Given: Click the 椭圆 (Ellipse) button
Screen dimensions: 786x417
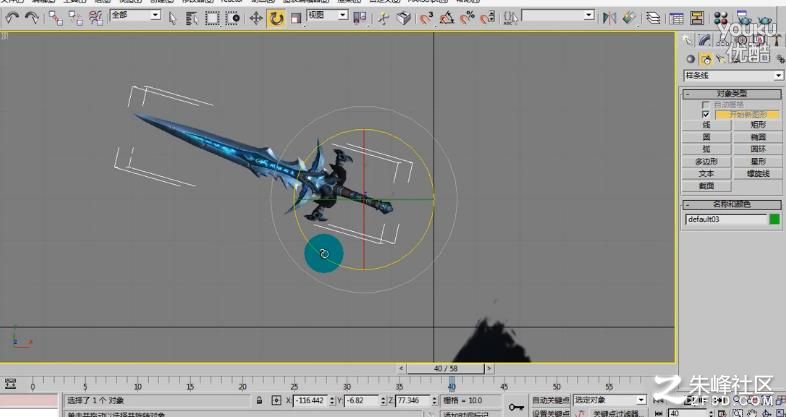Looking at the screenshot, I should [758, 137].
